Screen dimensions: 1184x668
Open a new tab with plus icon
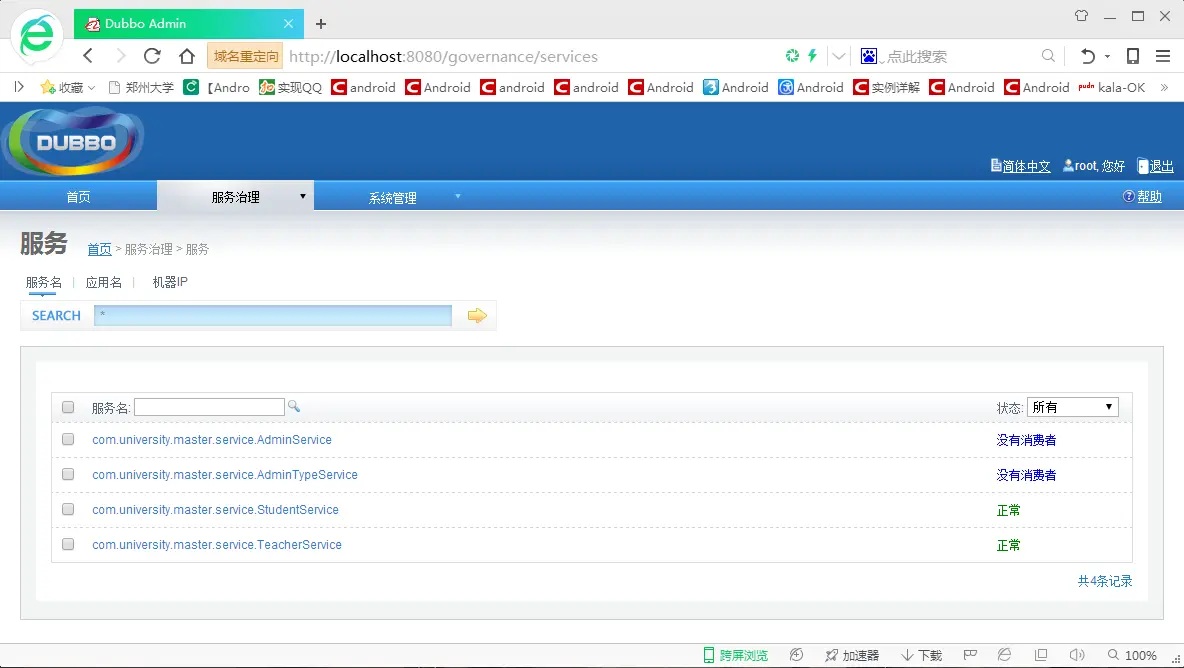tap(321, 24)
